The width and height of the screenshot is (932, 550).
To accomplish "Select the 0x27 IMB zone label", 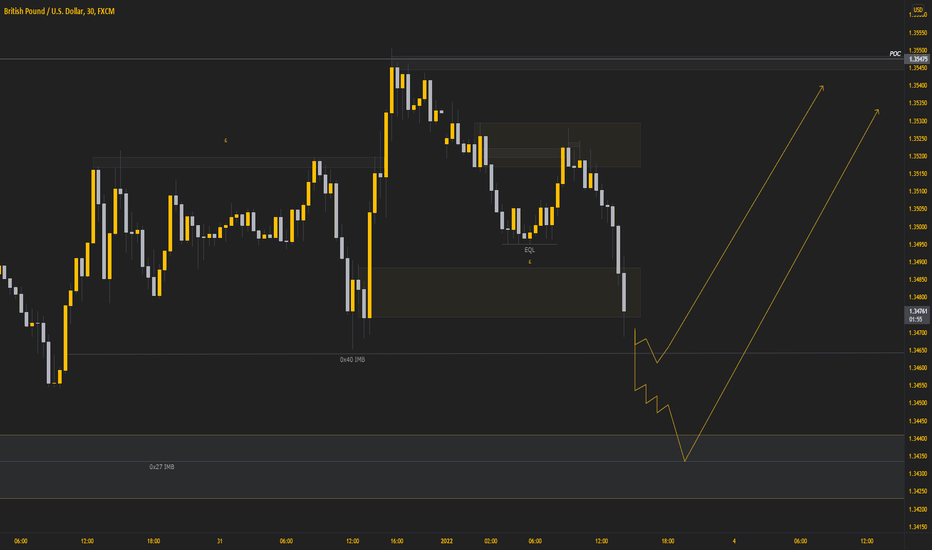I will [x=162, y=467].
